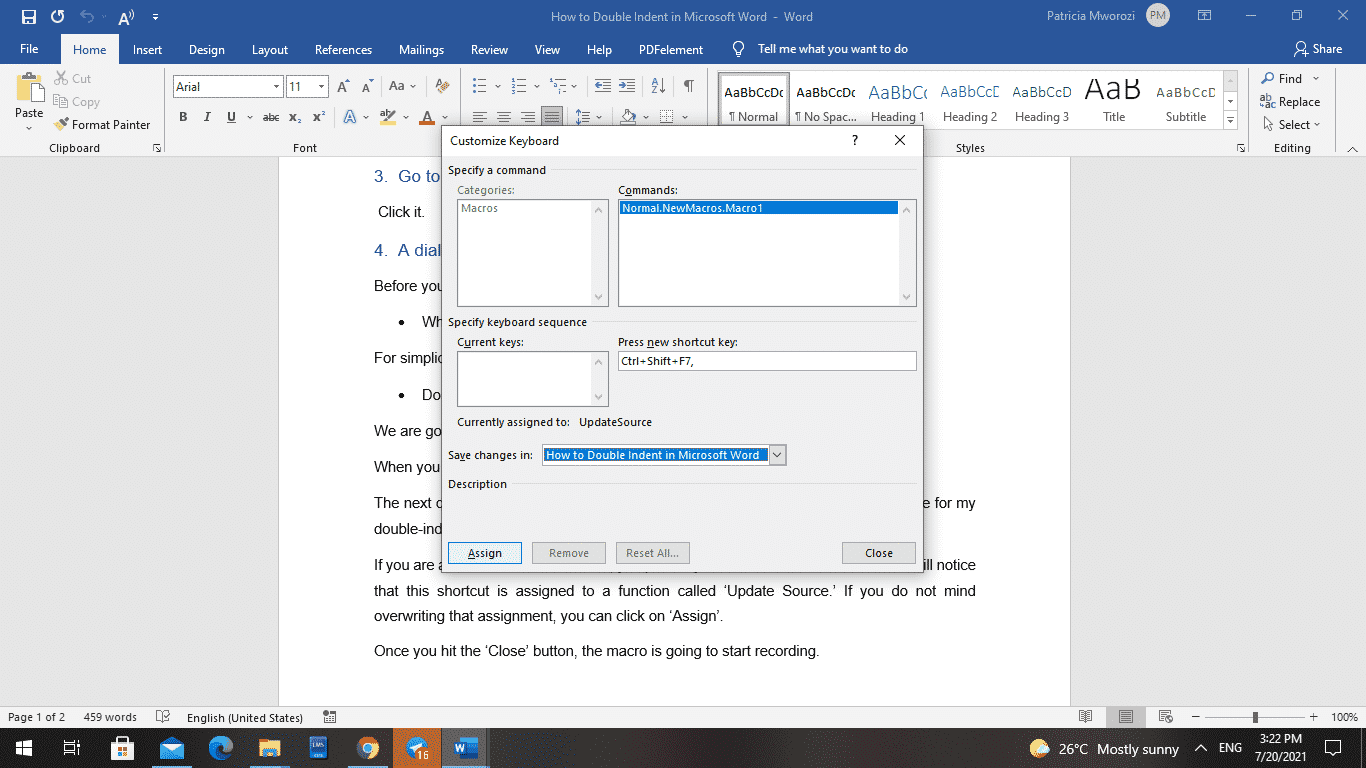Open the Paste options dropdown arrow
Viewport: 1366px width, 768px height.
pyautogui.click(x=29, y=127)
